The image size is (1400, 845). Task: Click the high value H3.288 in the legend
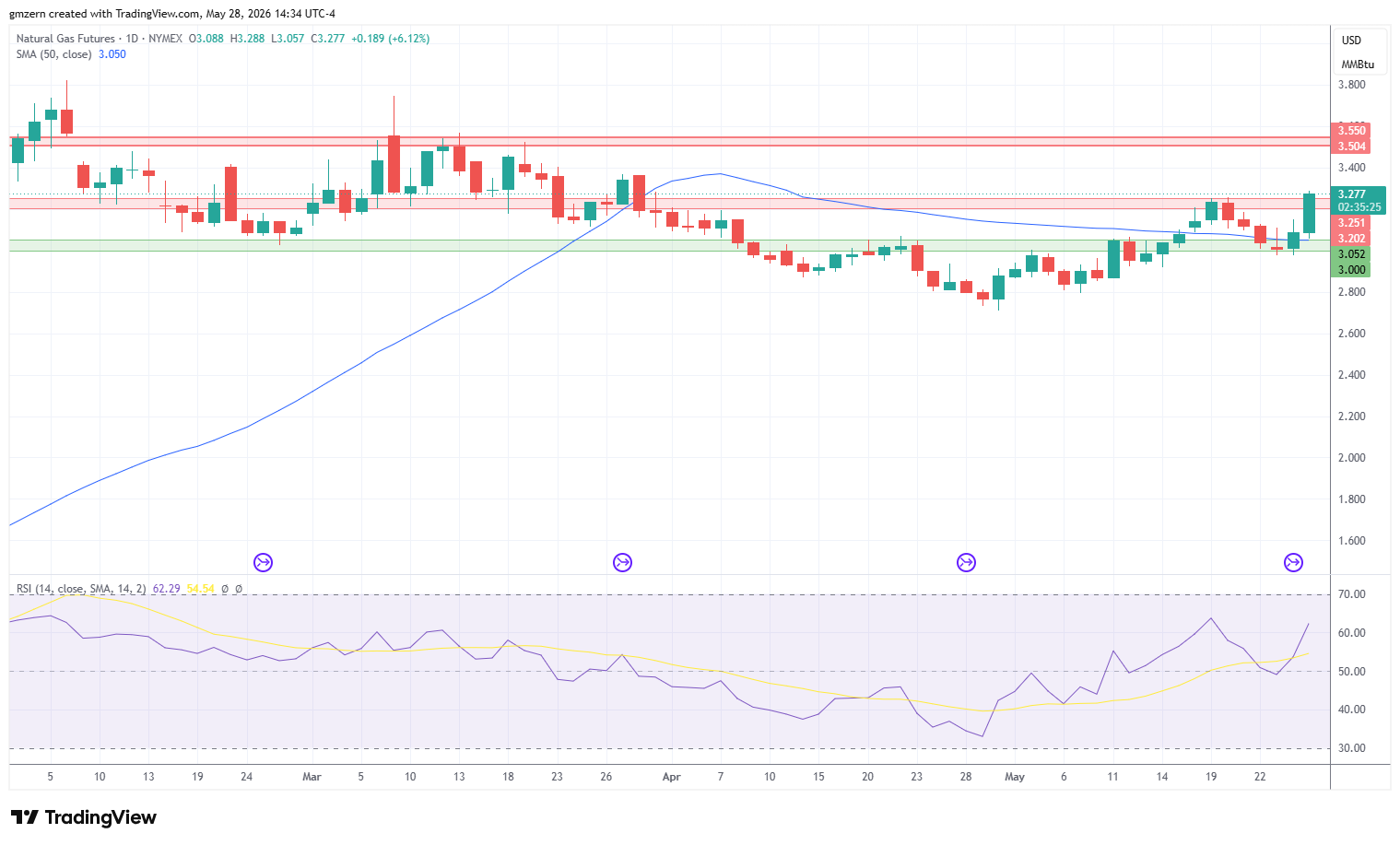(247, 39)
